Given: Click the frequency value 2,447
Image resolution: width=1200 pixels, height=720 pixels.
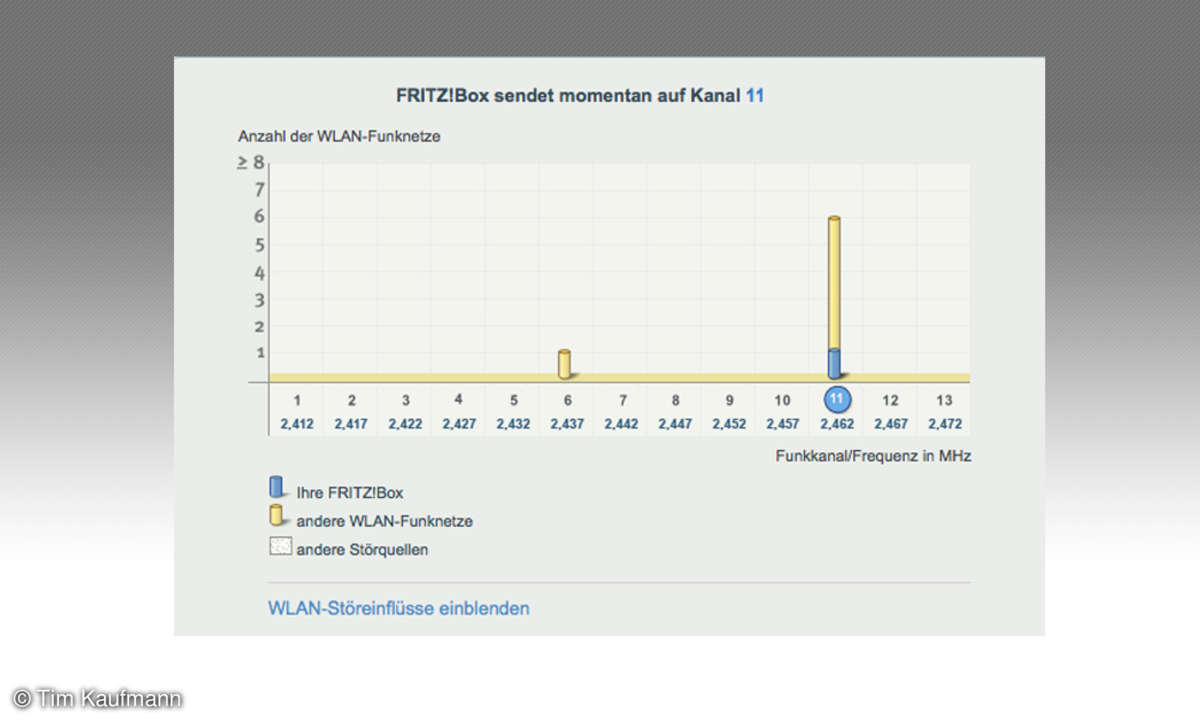Looking at the screenshot, I should click(x=675, y=424).
